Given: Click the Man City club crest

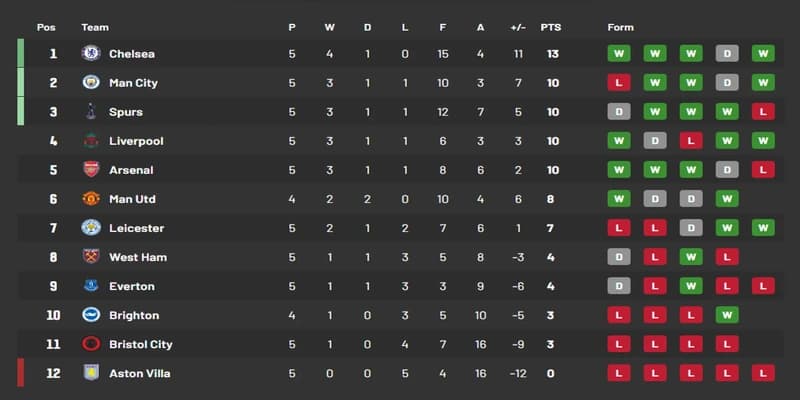Looking at the screenshot, I should click(x=91, y=82).
